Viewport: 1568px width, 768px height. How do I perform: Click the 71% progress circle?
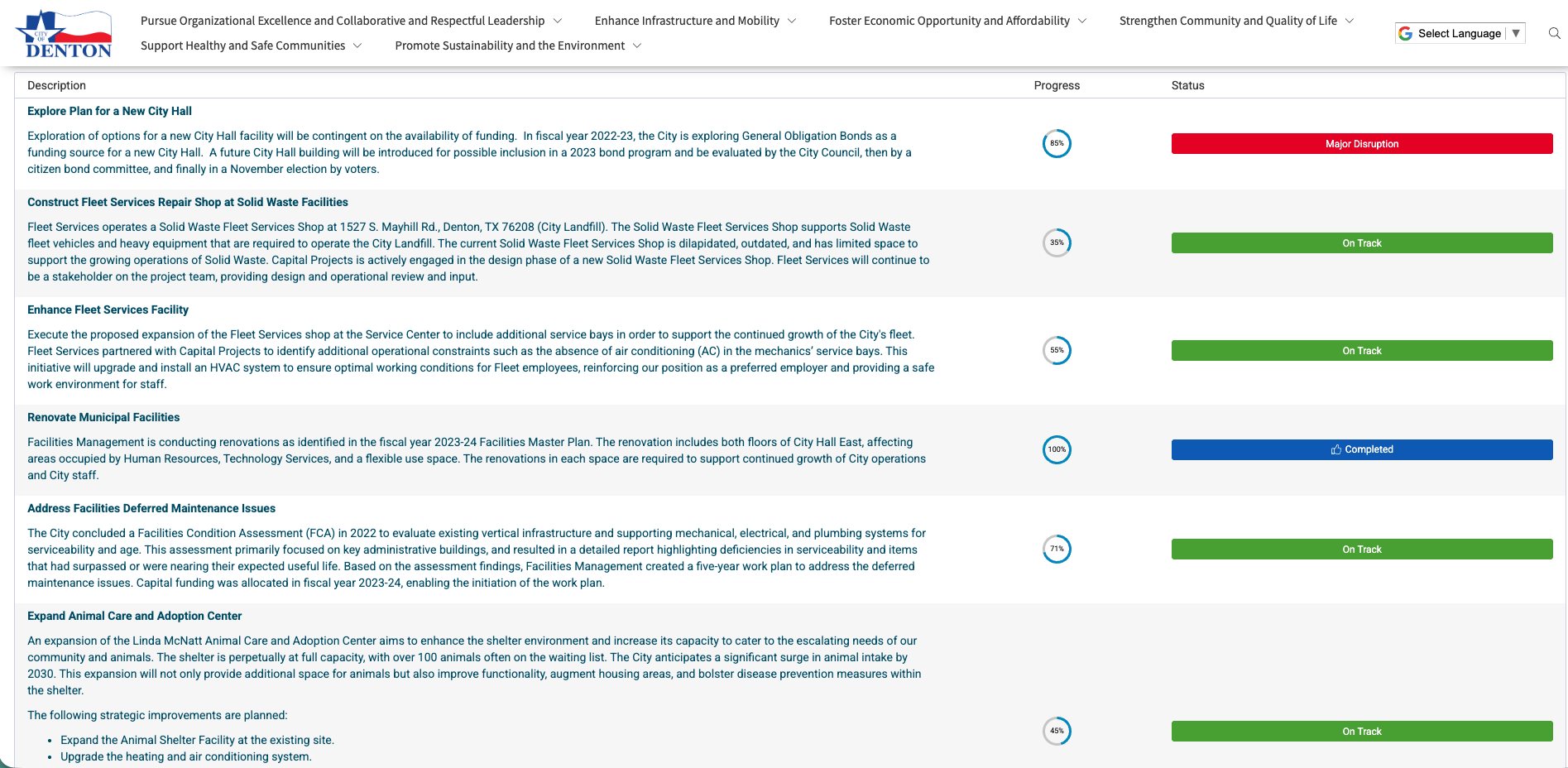1057,550
